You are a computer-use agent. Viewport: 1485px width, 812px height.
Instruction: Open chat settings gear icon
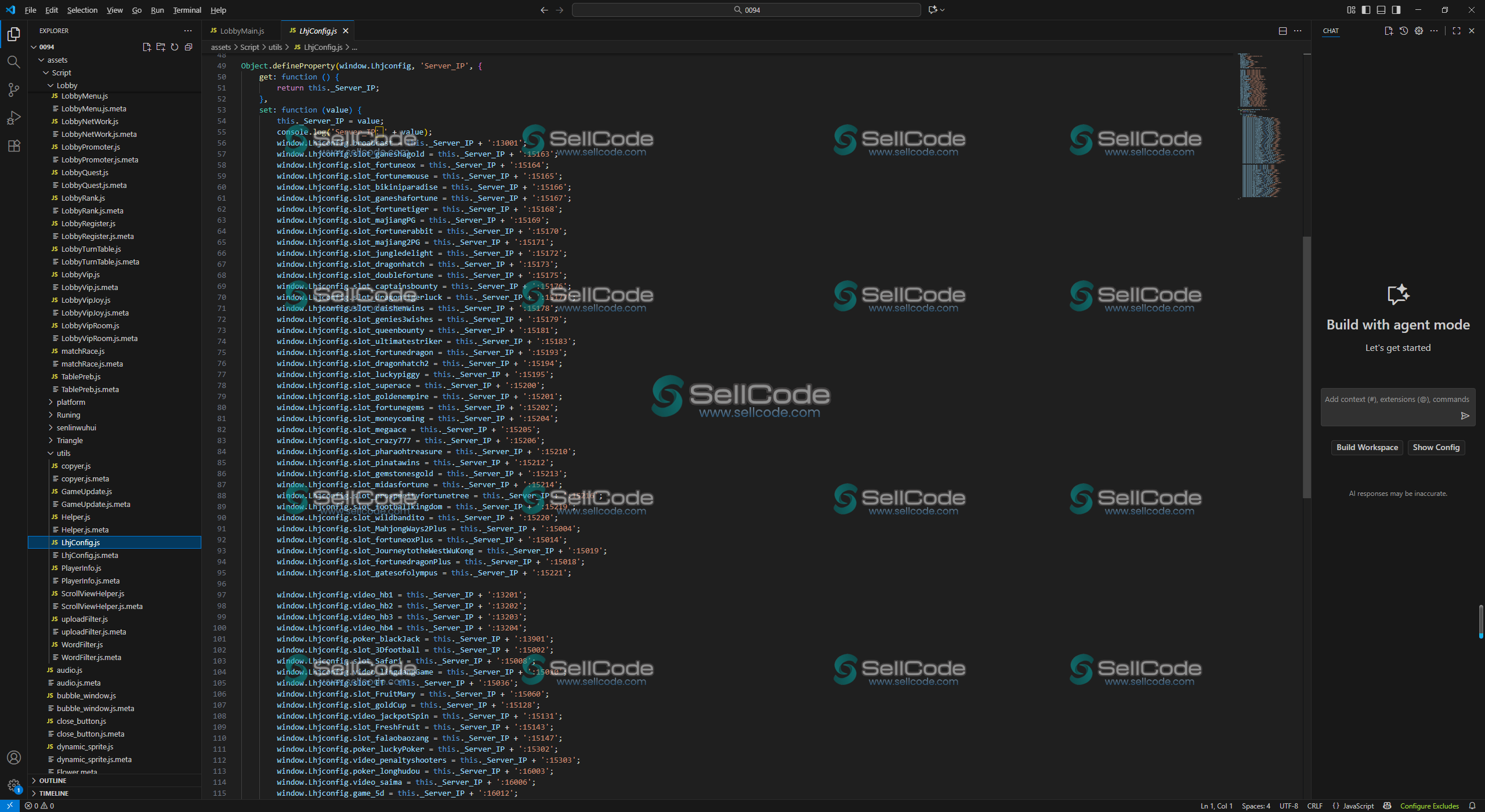point(1418,31)
